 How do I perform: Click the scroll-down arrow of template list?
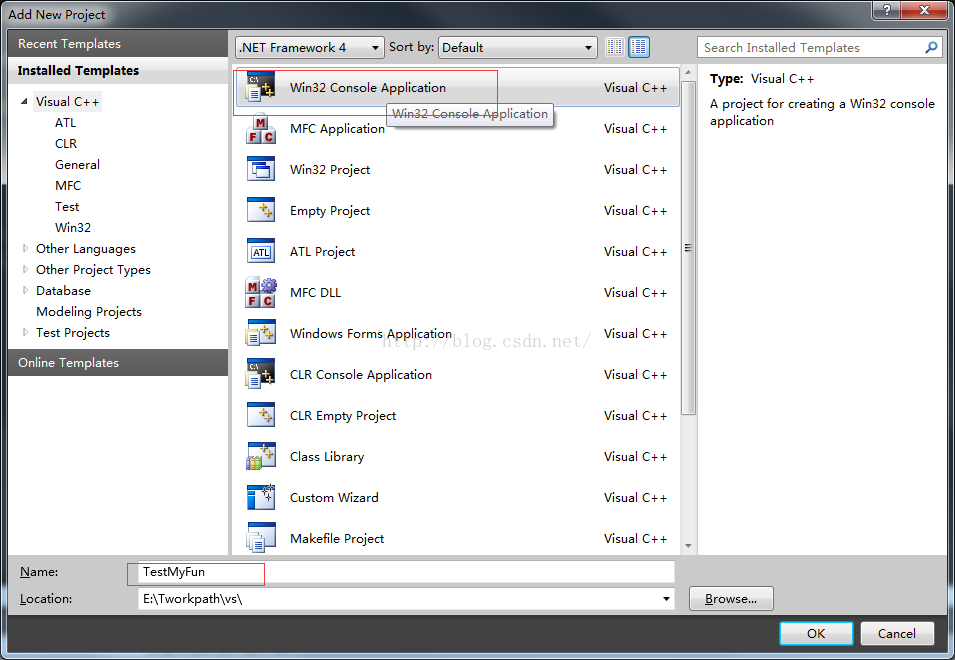[688, 546]
